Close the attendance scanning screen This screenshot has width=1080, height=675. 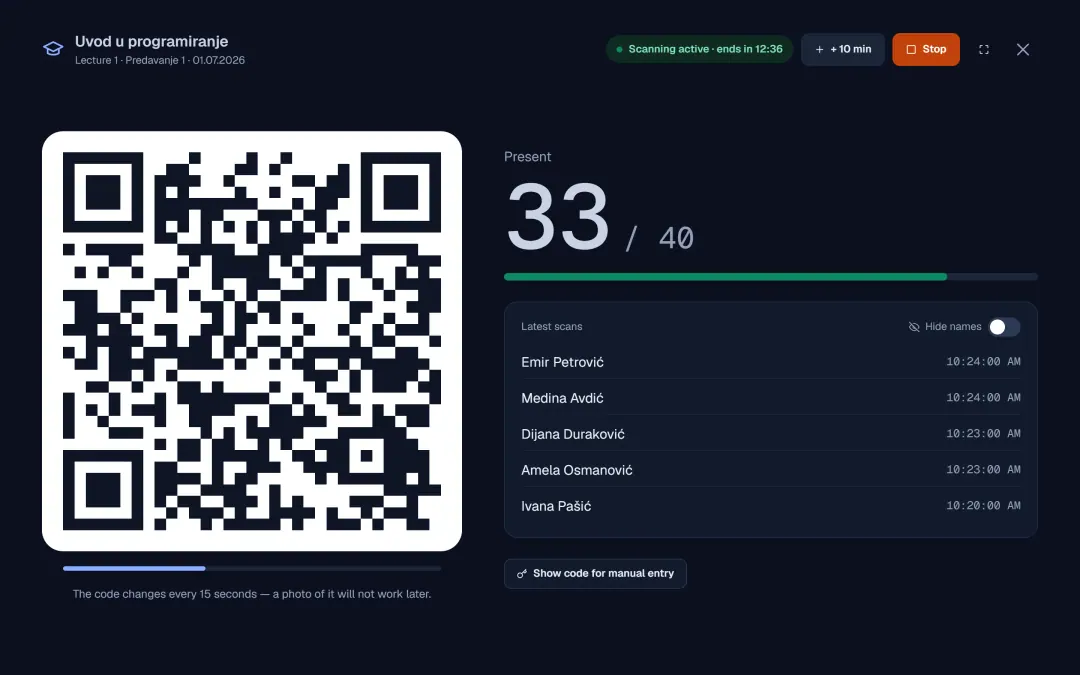point(1023,50)
